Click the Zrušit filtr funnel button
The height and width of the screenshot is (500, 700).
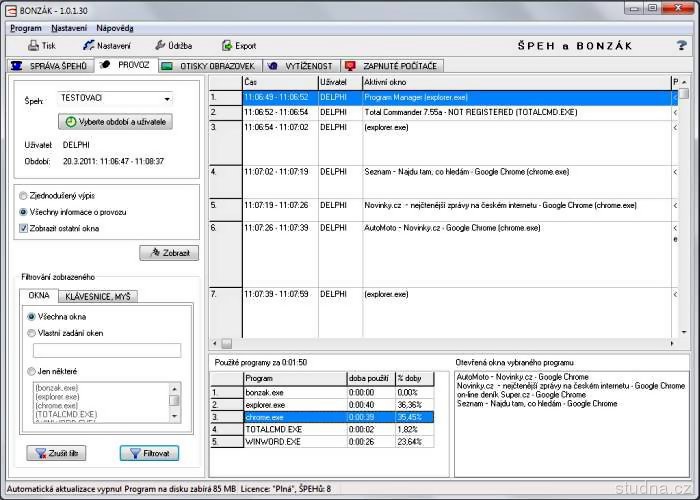click(x=56, y=453)
